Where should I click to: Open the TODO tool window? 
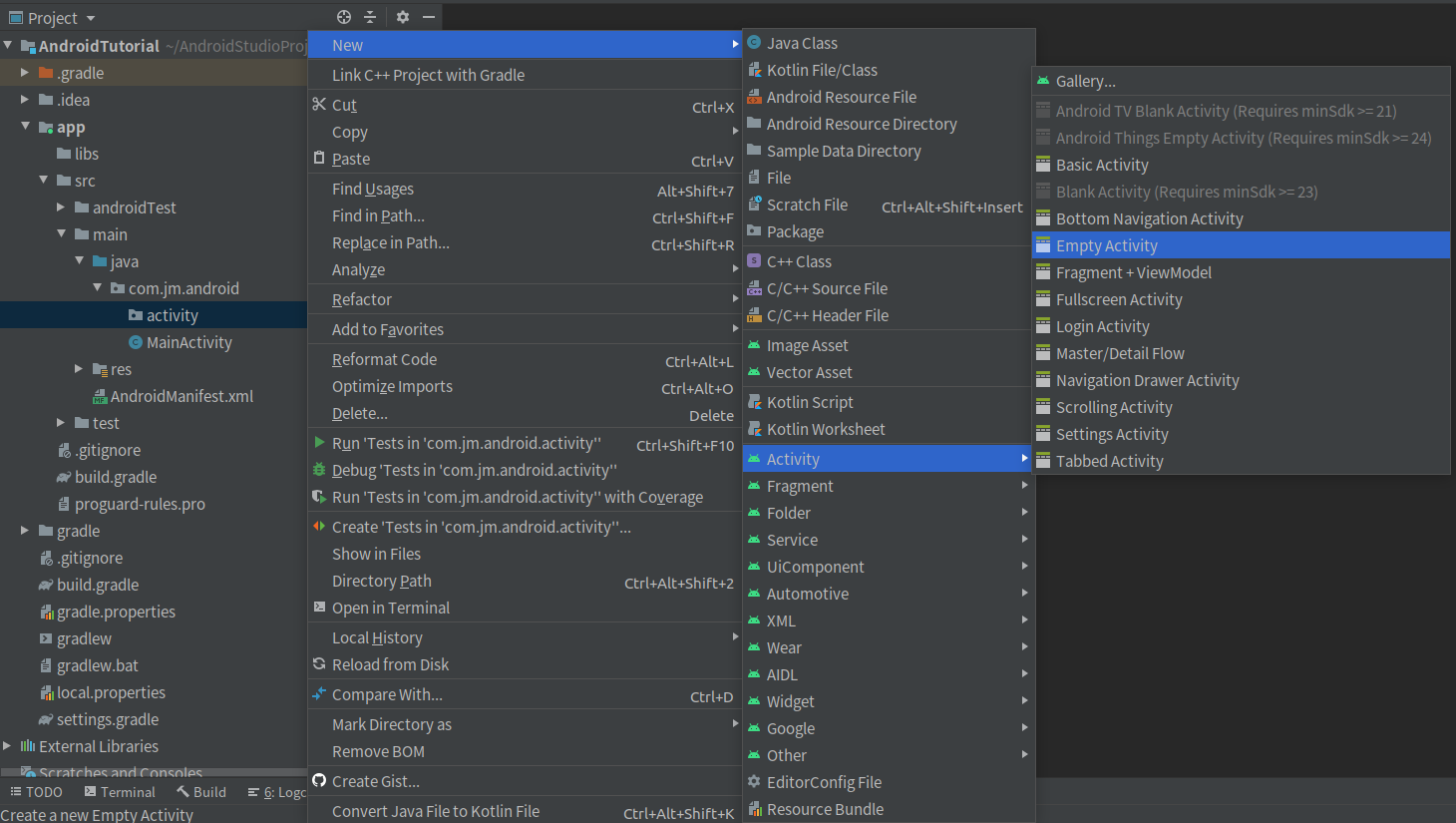(x=36, y=792)
